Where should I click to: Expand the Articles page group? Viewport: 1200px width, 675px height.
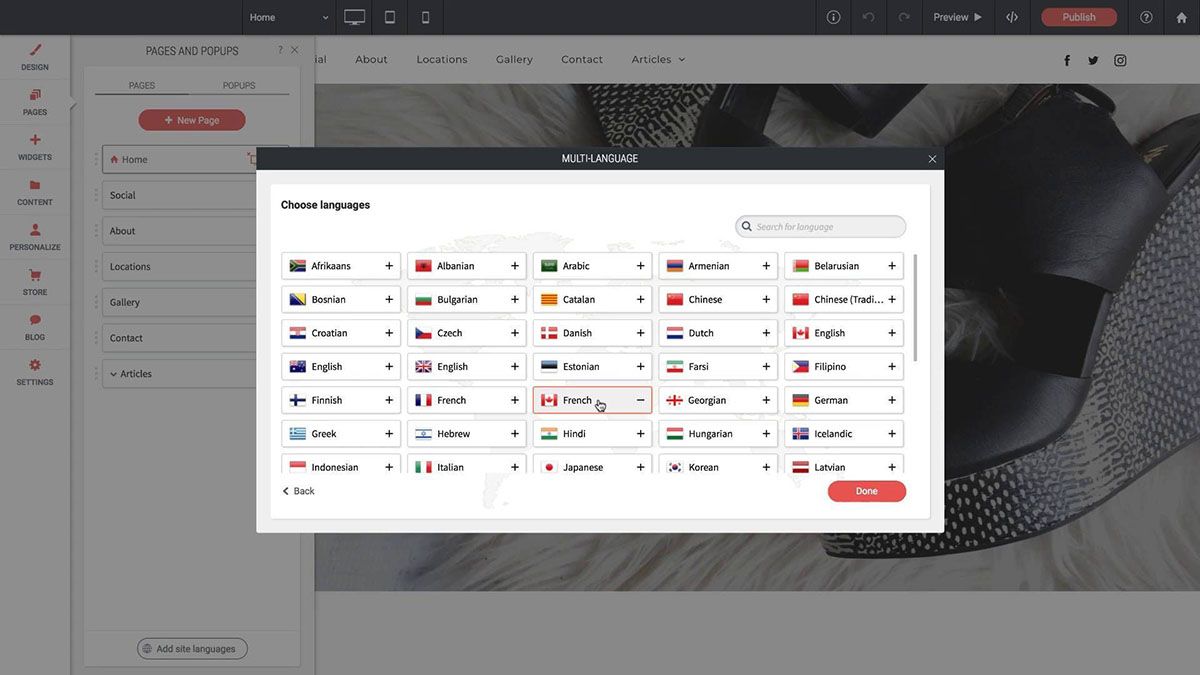(x=113, y=374)
